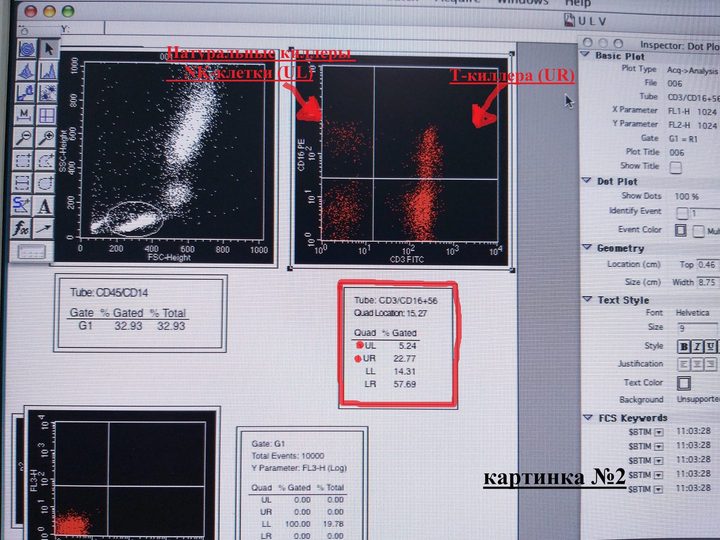Collapse the Dot Plot inspector section
The height and width of the screenshot is (540, 720).
coord(586,181)
